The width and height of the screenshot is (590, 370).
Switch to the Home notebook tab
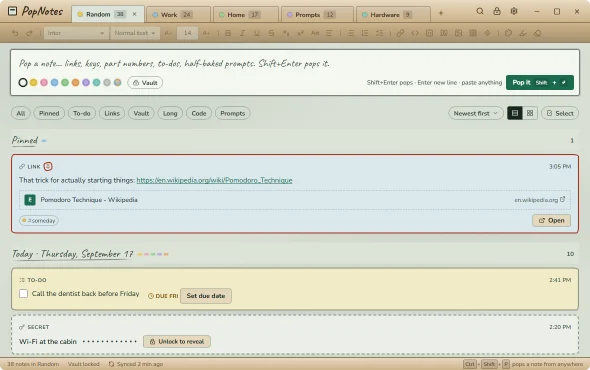(x=246, y=15)
